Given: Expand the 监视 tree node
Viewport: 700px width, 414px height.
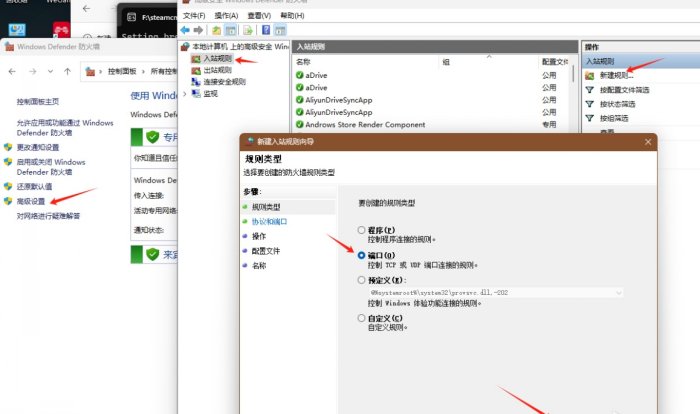Looking at the screenshot, I should 185,94.
